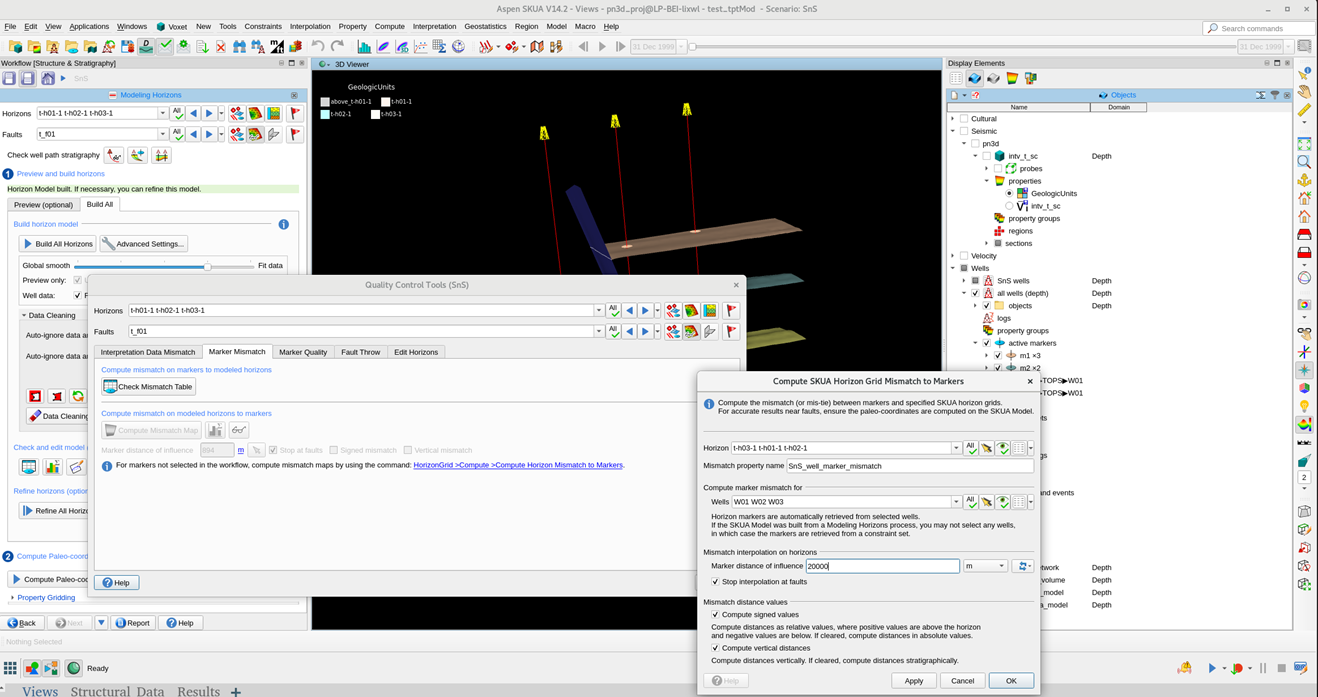The image size is (1318, 697).
Task: Click the filter funnel icon in Objects header
Action: click(x=1275, y=95)
